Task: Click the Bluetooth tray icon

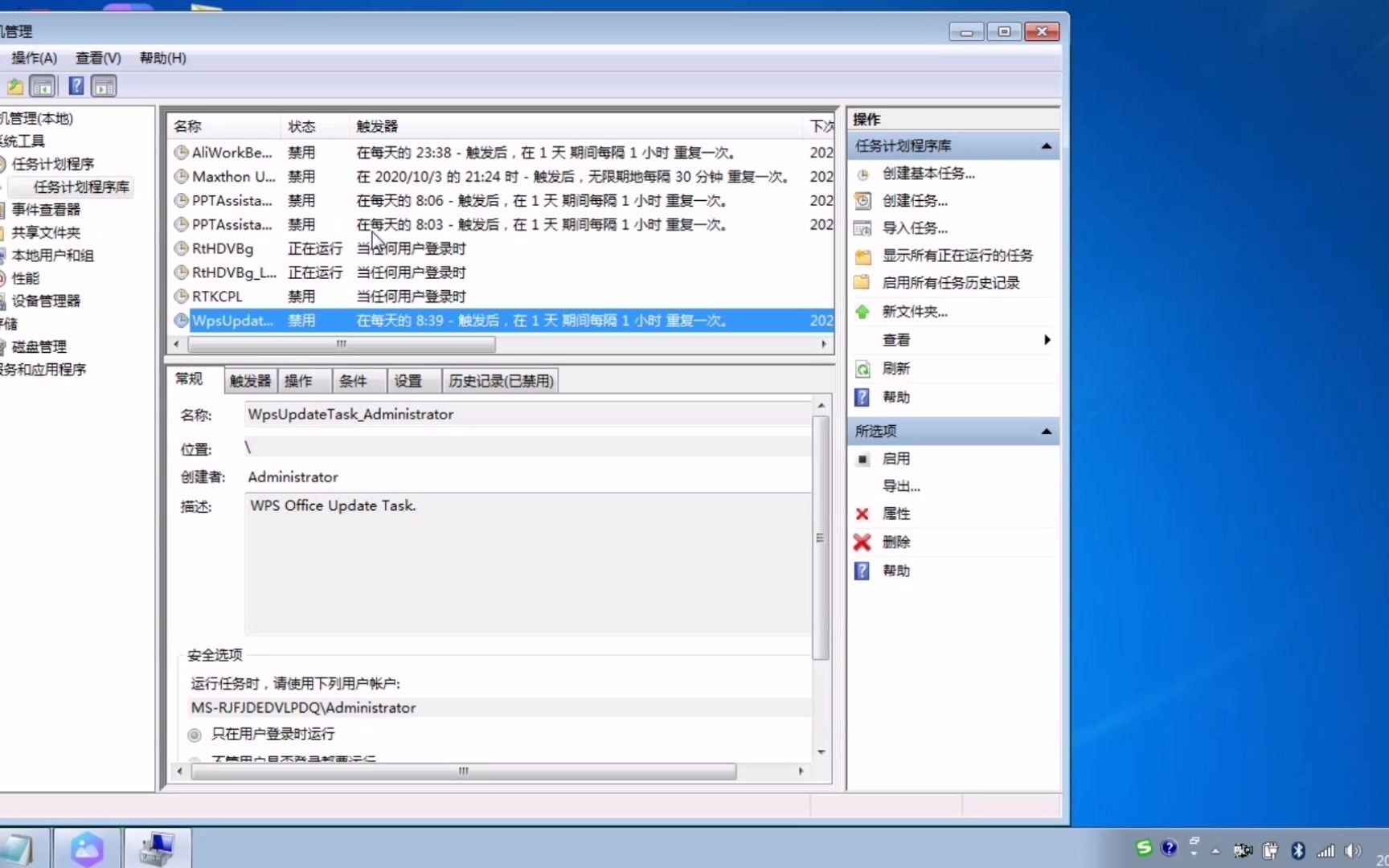Action: pyautogui.click(x=1297, y=850)
